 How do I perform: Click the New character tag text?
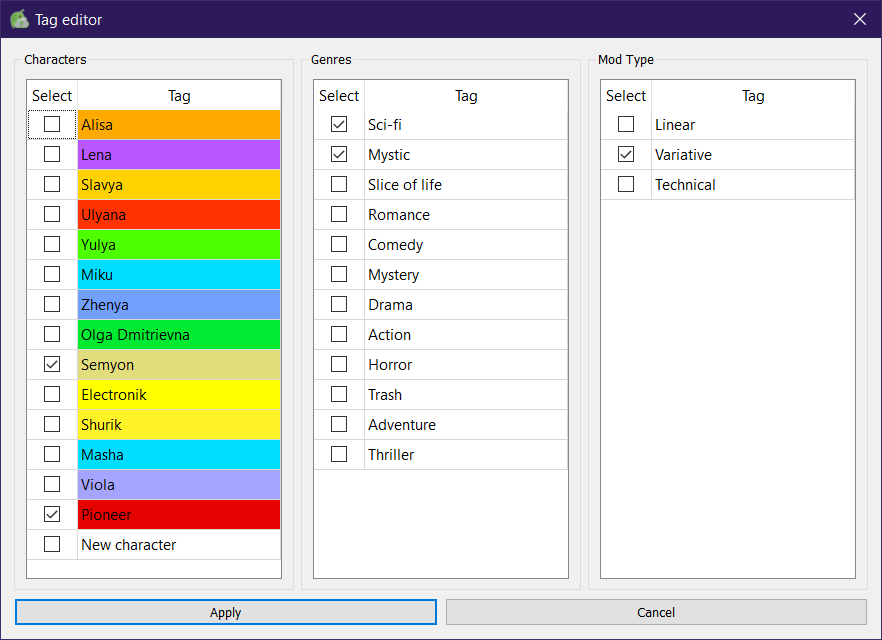[x=129, y=544]
